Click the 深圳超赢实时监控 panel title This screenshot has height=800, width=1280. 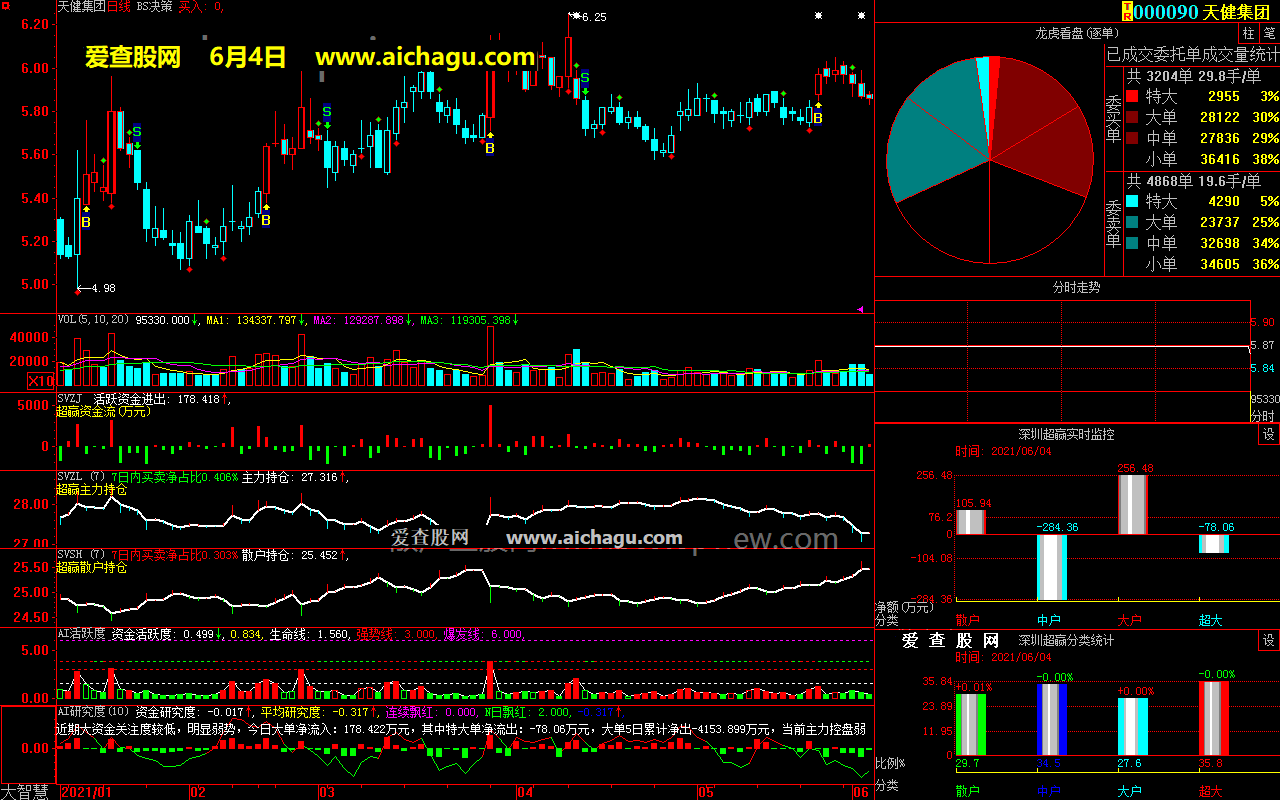pos(1066,434)
